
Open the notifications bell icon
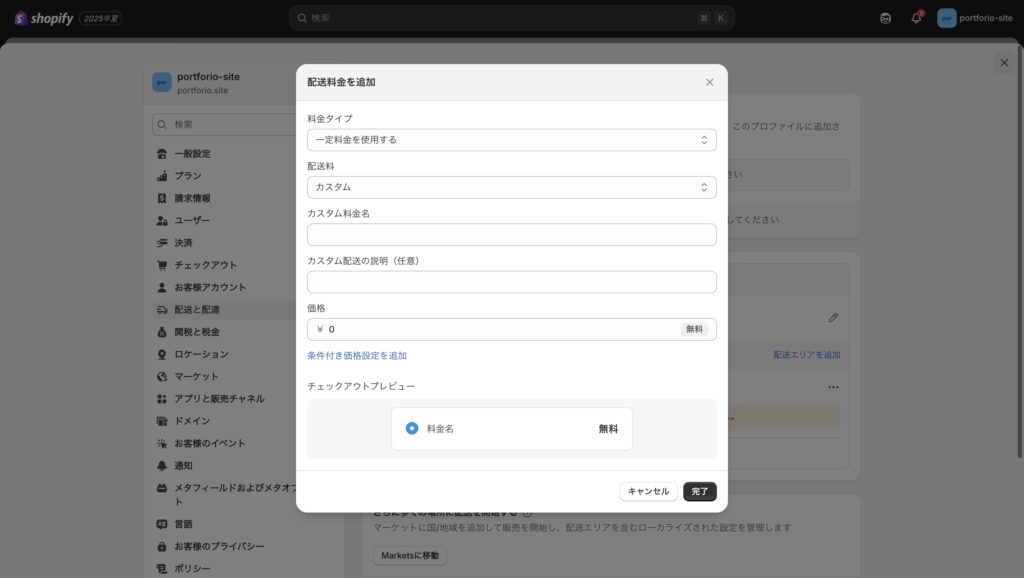(916, 18)
